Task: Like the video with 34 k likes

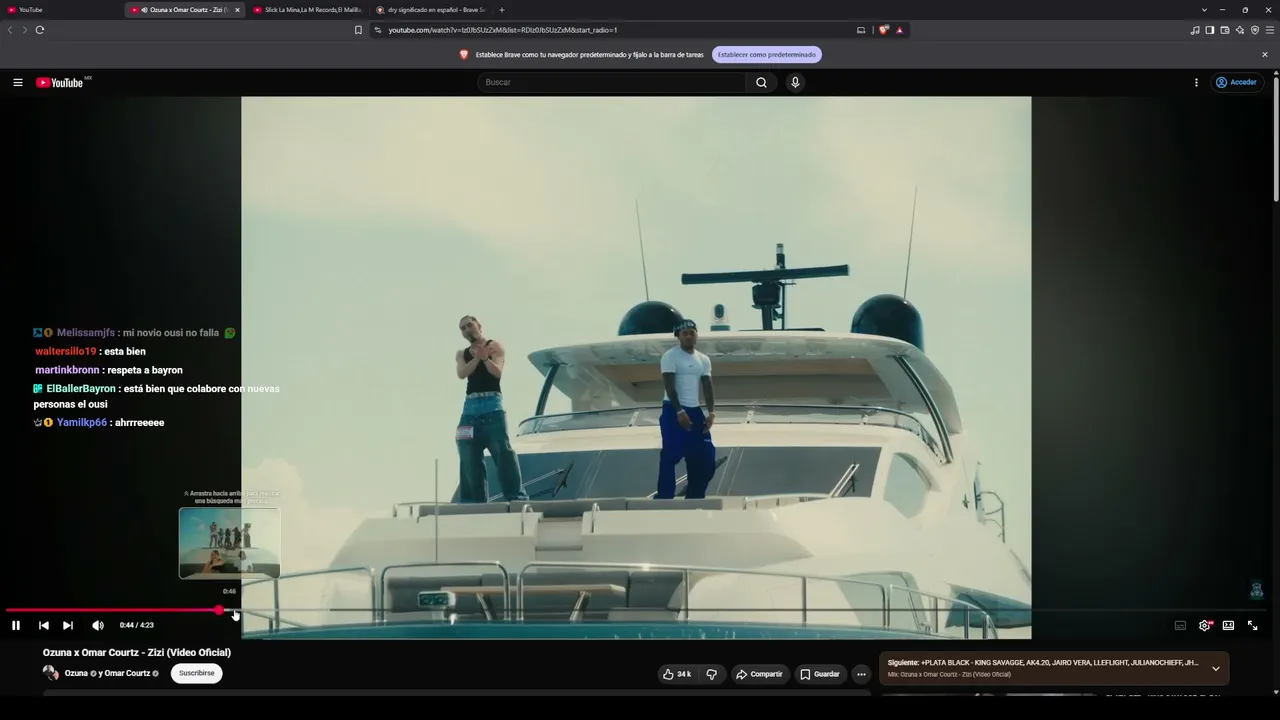Action: 677,674
